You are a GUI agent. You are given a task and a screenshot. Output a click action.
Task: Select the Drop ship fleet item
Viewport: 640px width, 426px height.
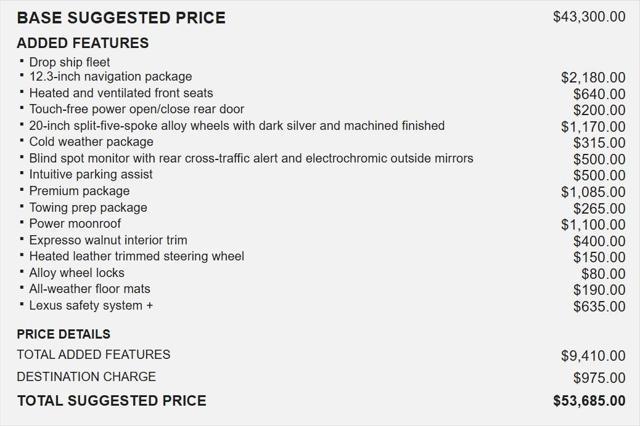click(x=69, y=62)
